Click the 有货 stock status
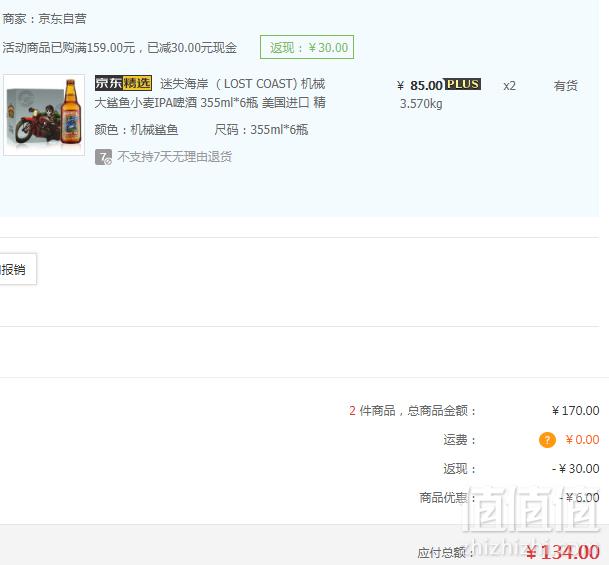The image size is (609, 565). (x=566, y=85)
